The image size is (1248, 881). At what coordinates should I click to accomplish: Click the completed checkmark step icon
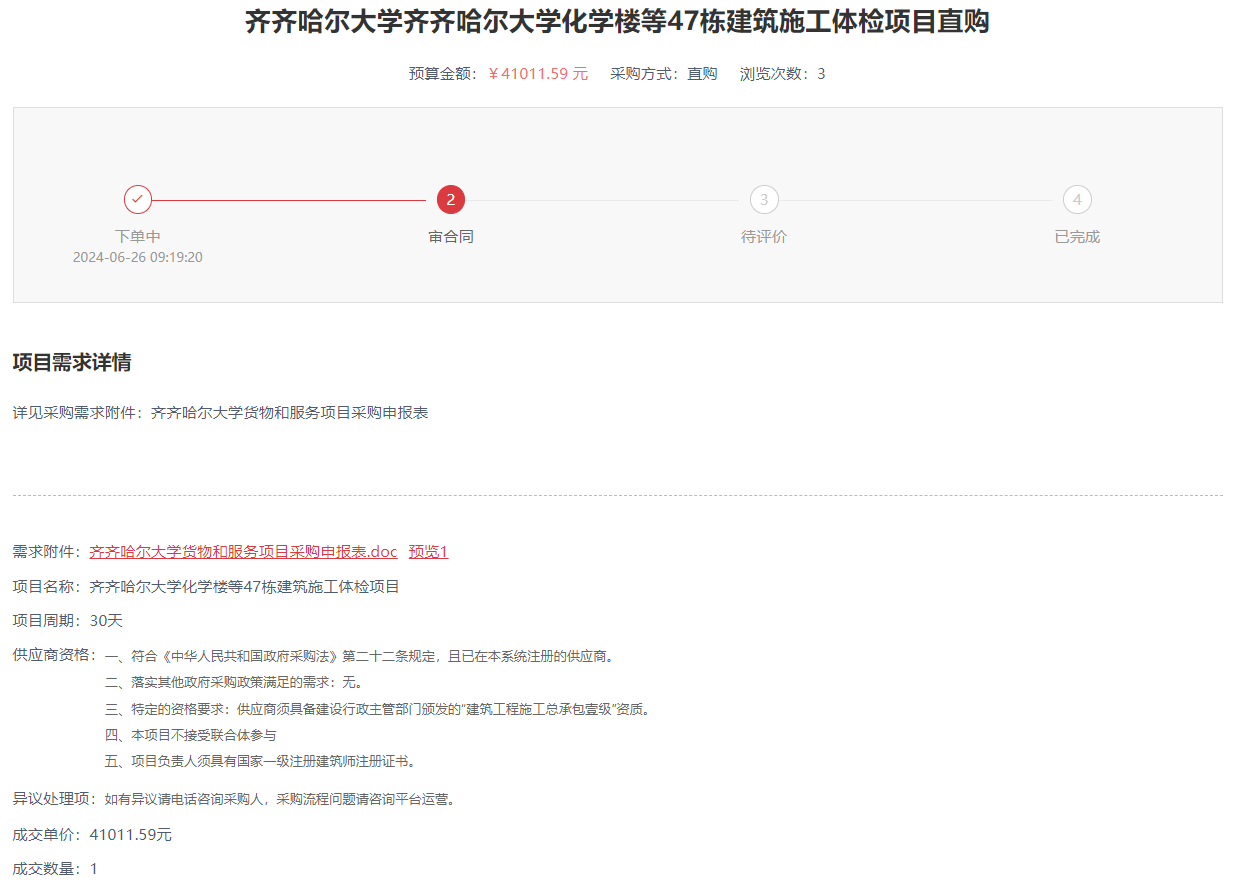click(x=138, y=200)
